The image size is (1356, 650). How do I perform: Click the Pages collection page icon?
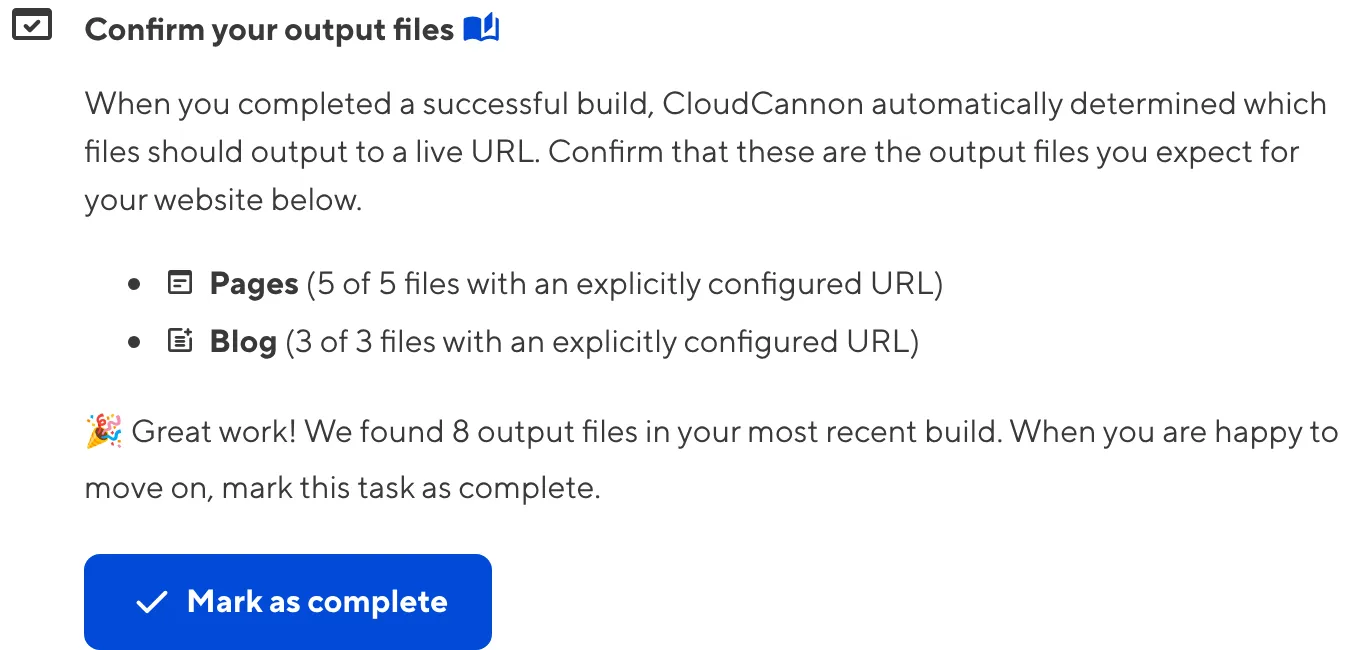[179, 282]
